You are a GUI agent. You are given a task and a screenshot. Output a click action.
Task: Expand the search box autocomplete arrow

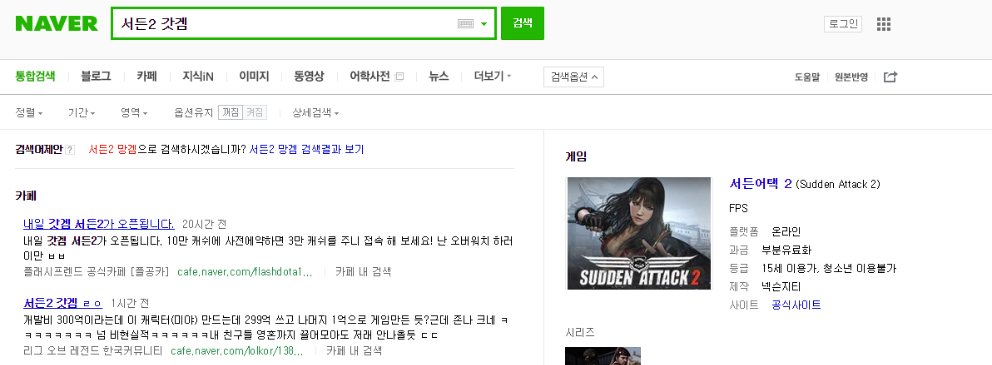(x=484, y=24)
